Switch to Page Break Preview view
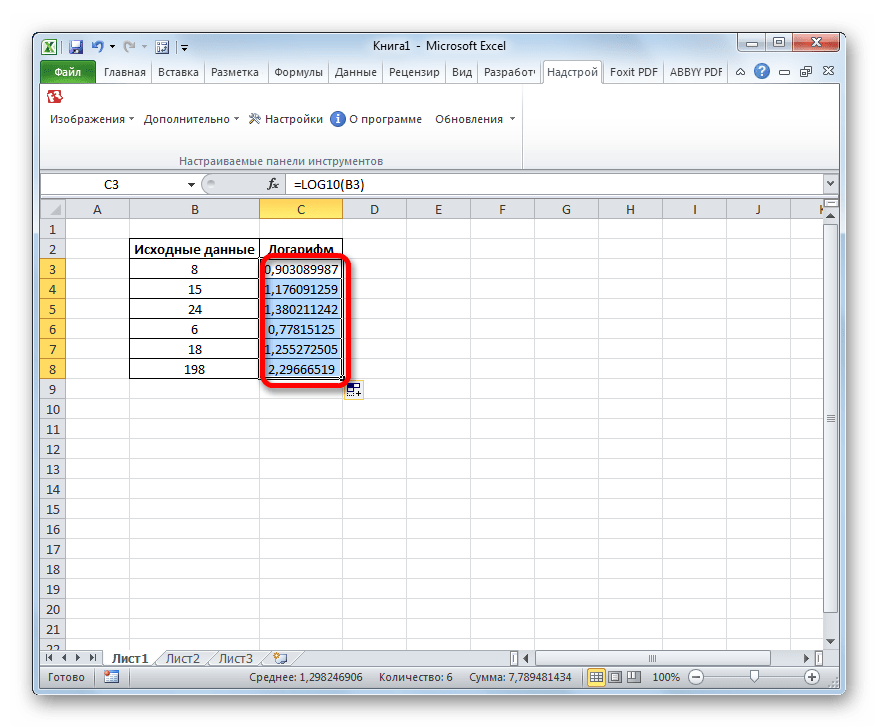The height and width of the screenshot is (728, 879). pos(634,677)
